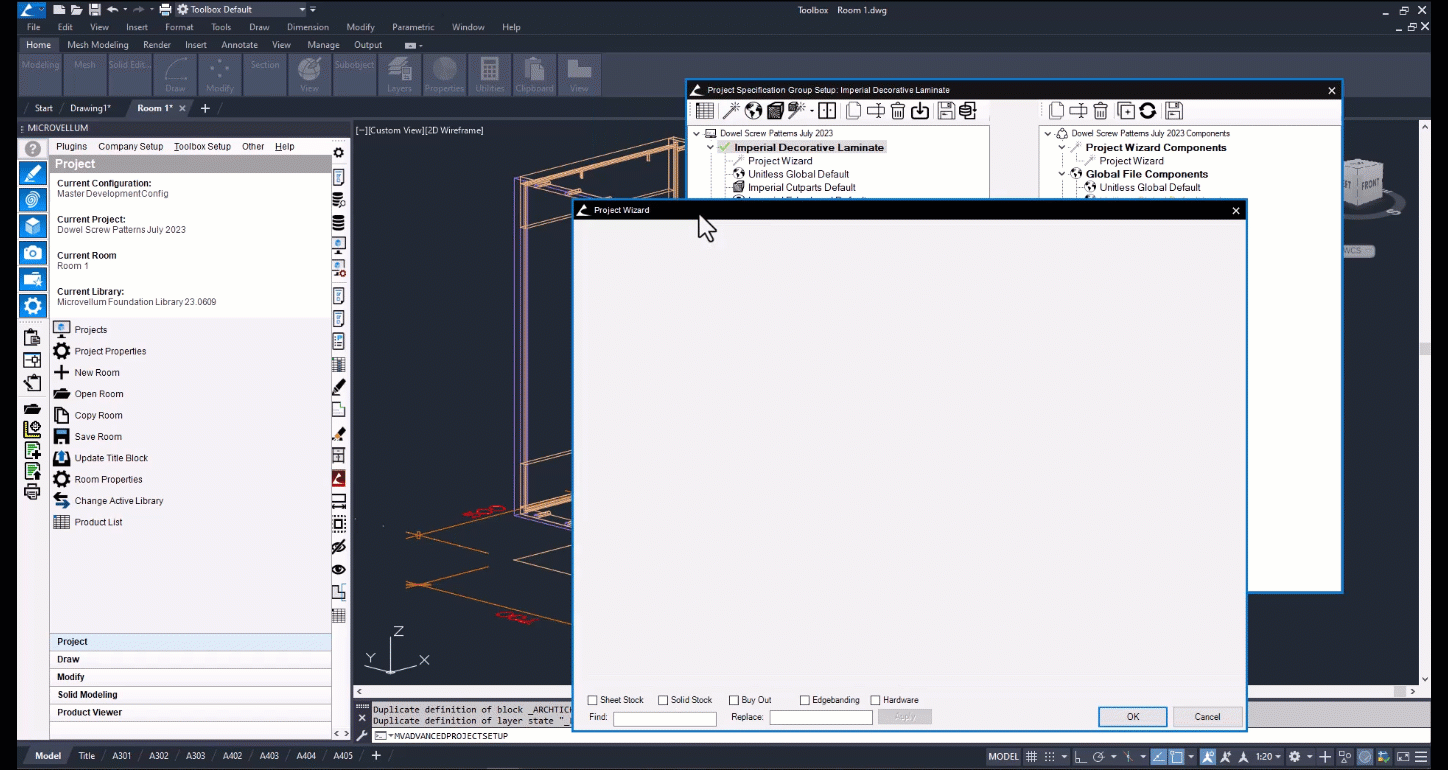Tick the Edgebanding checkbox
Screen dimensions: 1448x770
[x=805, y=700]
